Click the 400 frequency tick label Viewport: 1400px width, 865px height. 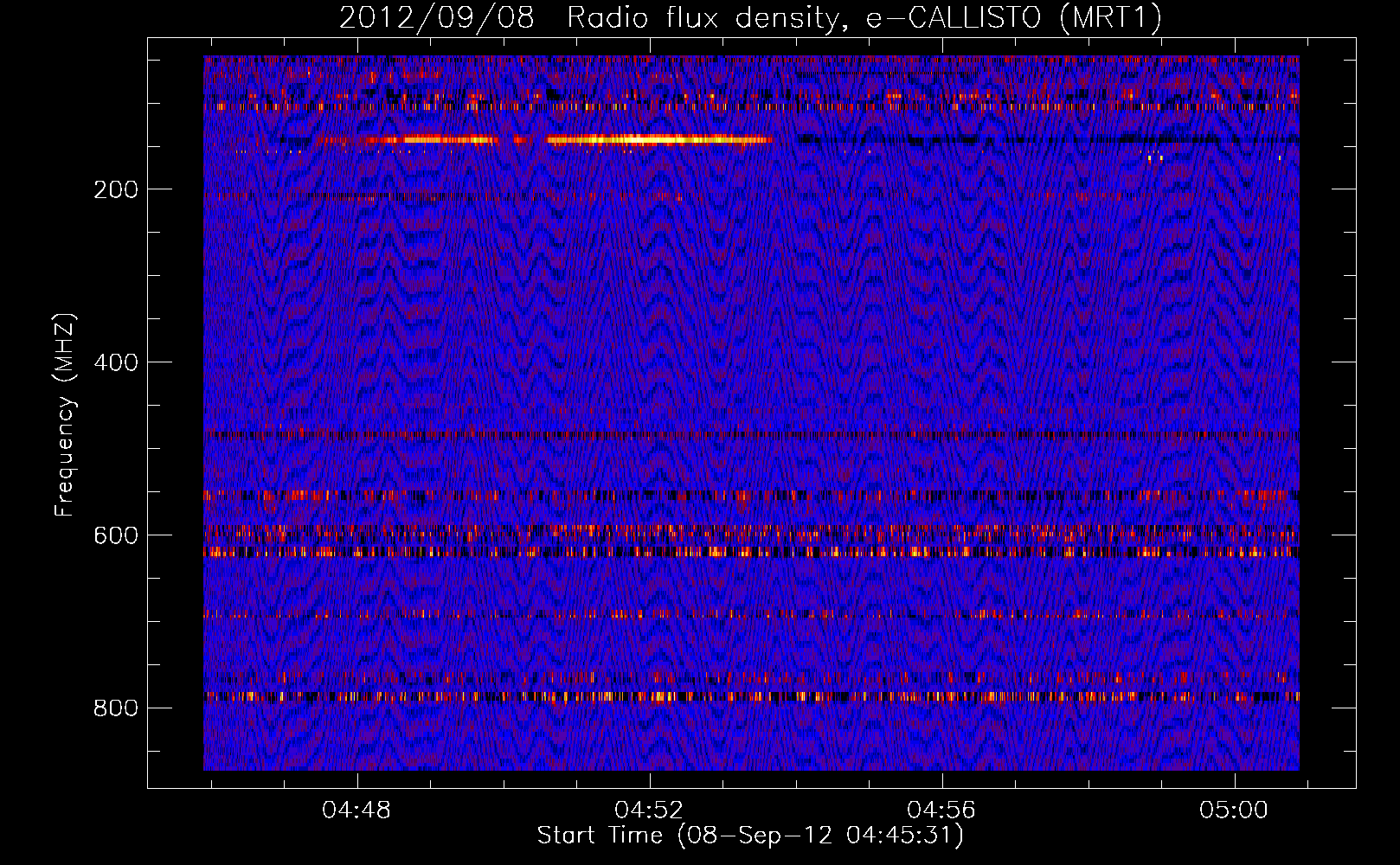pyautogui.click(x=116, y=362)
